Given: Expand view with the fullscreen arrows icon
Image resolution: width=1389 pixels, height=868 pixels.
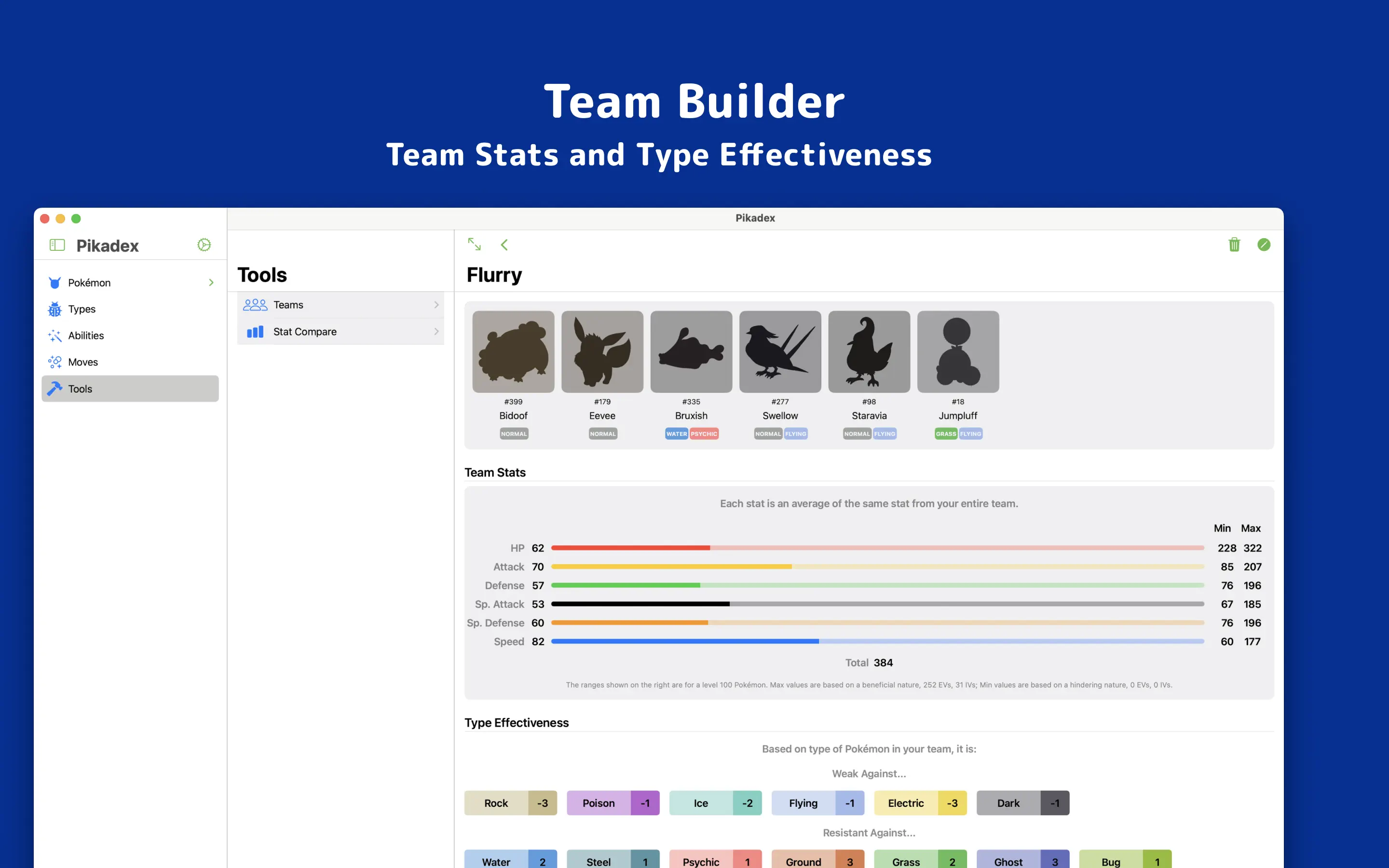Looking at the screenshot, I should pos(474,244).
